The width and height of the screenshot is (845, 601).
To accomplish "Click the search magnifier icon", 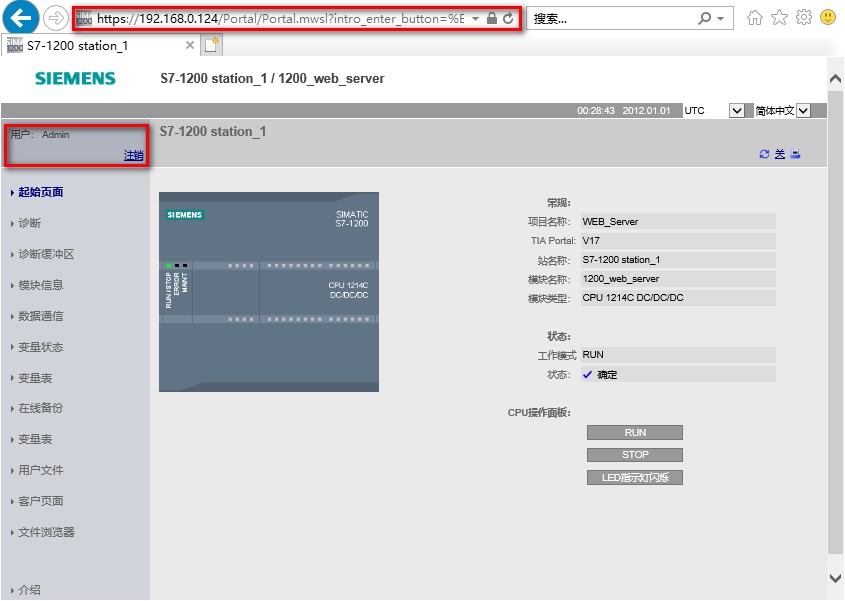I will pyautogui.click(x=704, y=19).
